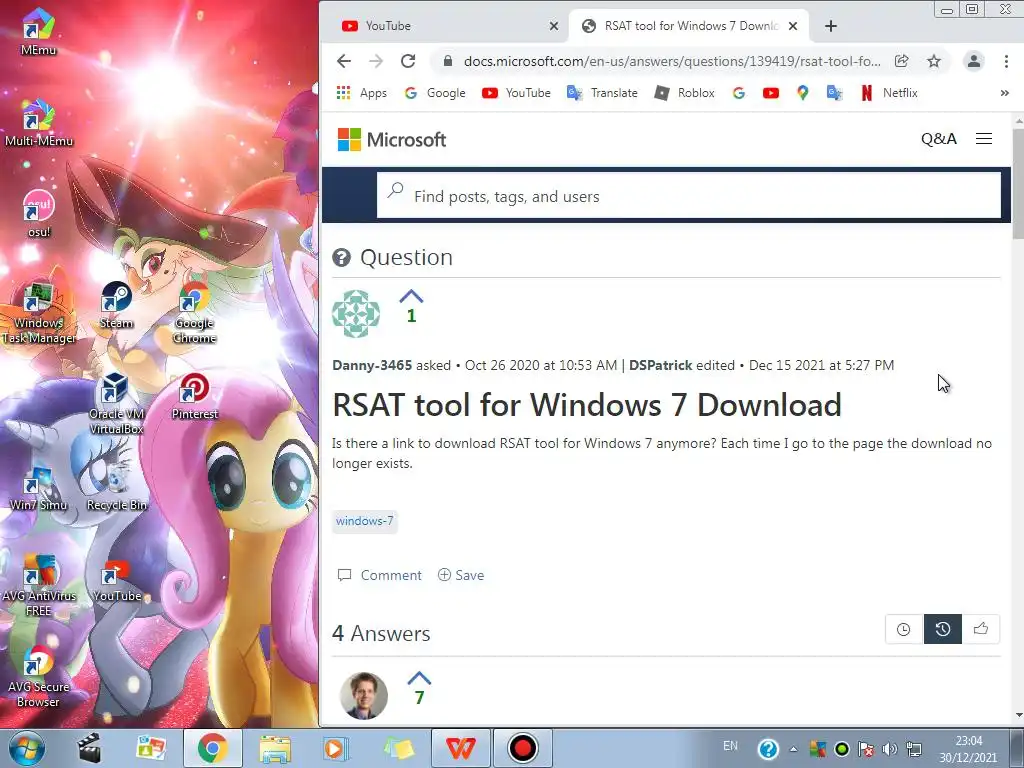Open the Windows Start menu
The width and height of the screenshot is (1024, 768).
[x=27, y=748]
